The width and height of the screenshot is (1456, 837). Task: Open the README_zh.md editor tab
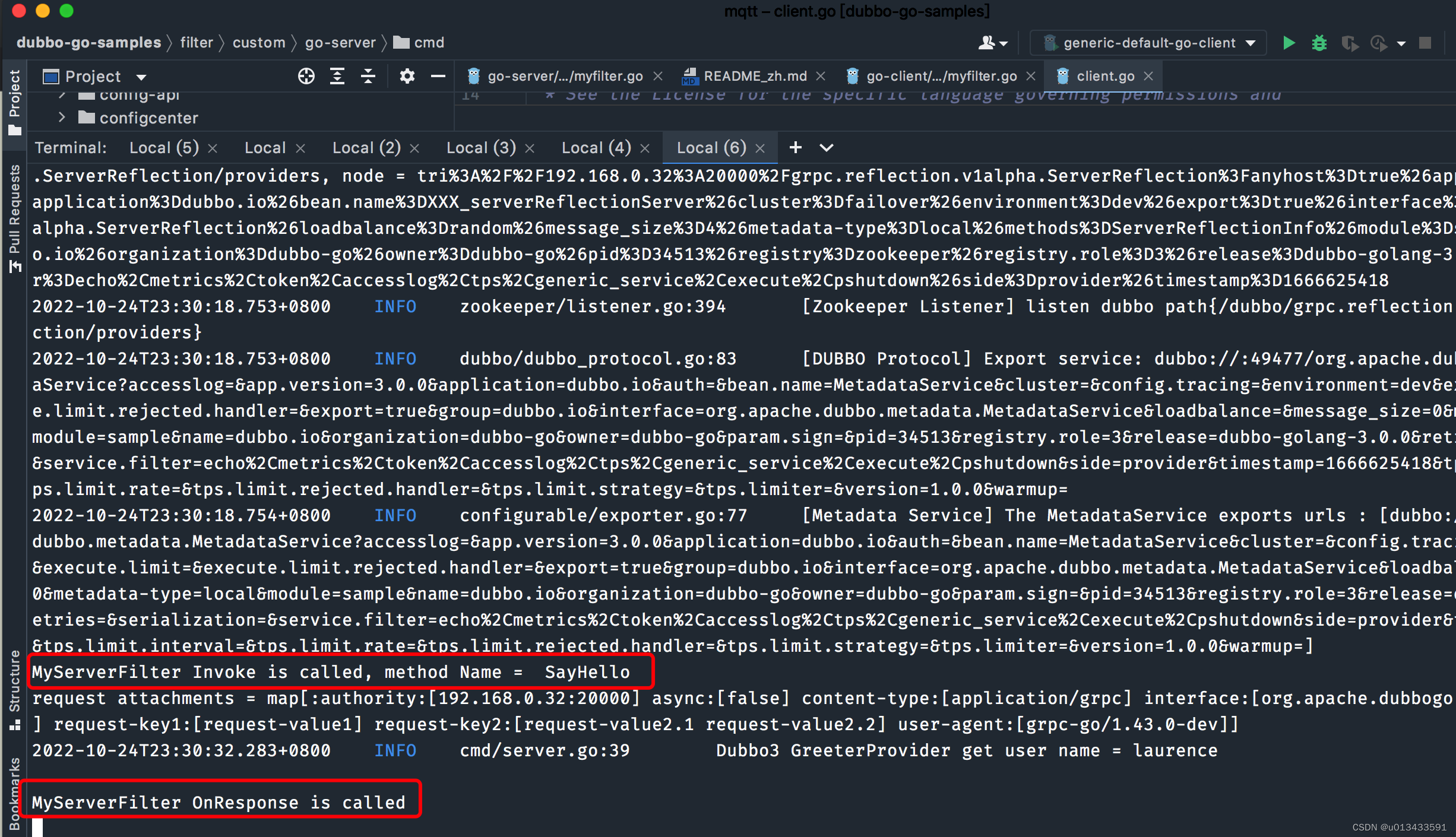point(754,76)
